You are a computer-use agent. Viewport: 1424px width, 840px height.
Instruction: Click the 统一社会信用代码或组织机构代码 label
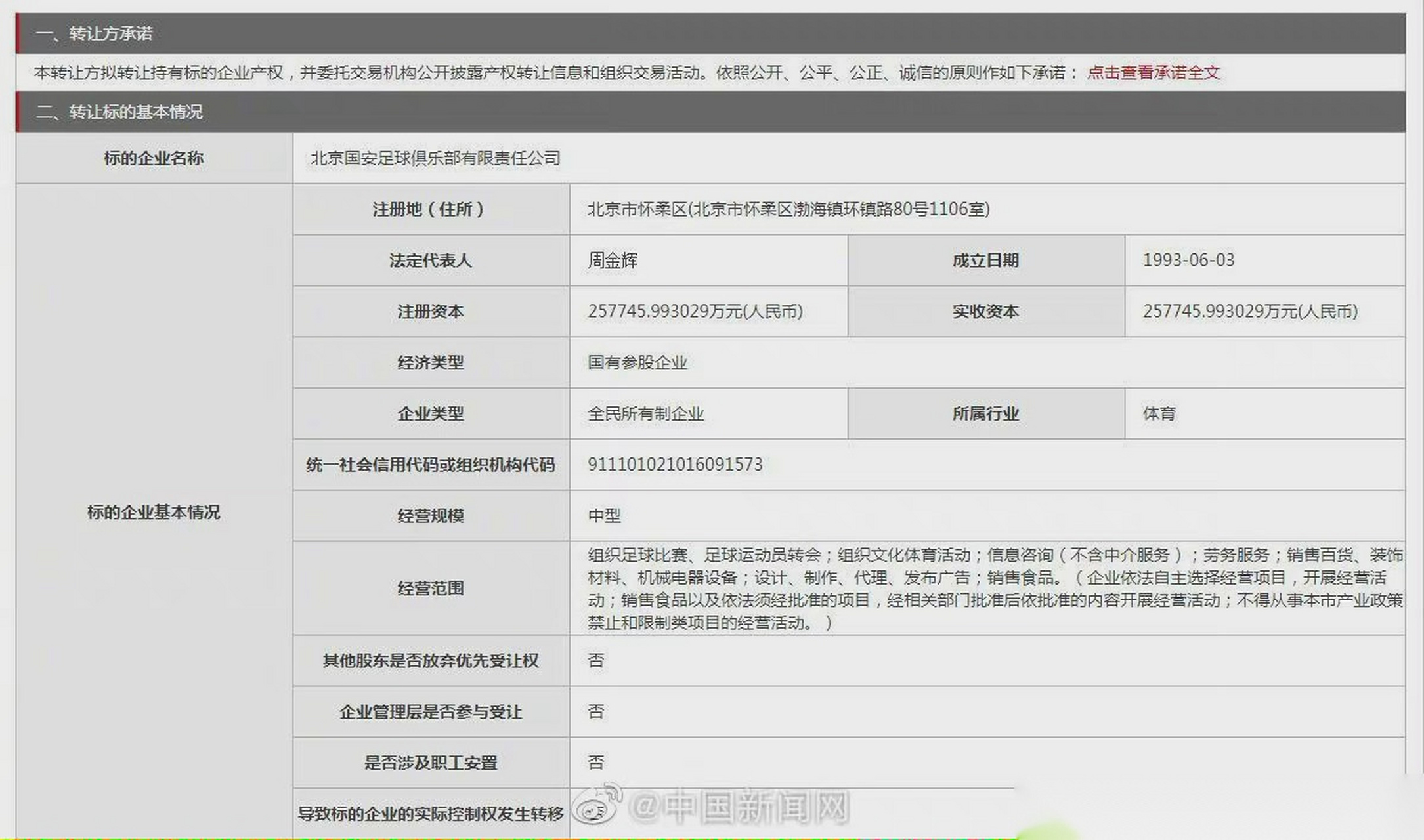click(430, 465)
